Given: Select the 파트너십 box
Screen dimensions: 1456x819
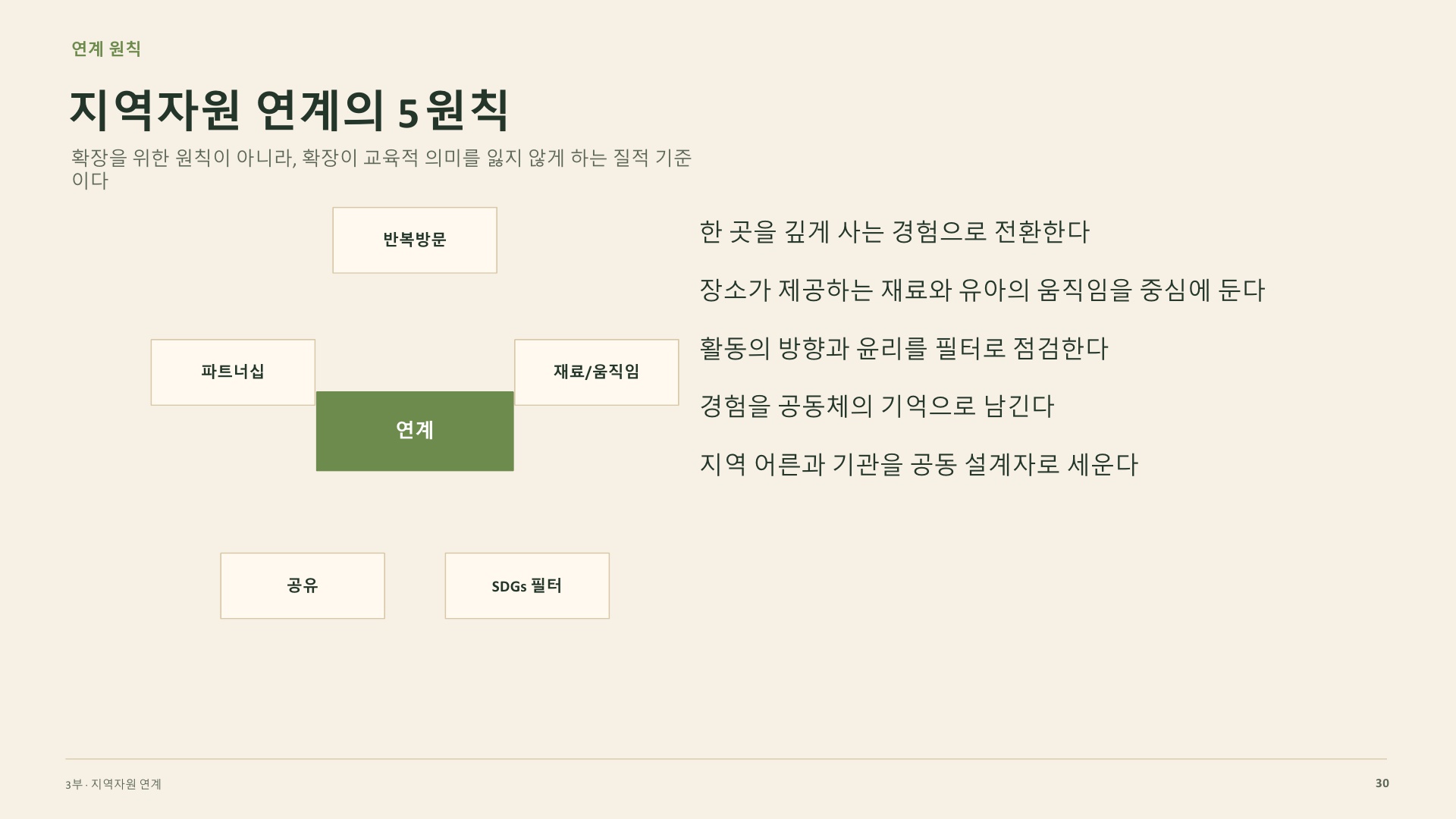Looking at the screenshot, I should (x=233, y=372).
